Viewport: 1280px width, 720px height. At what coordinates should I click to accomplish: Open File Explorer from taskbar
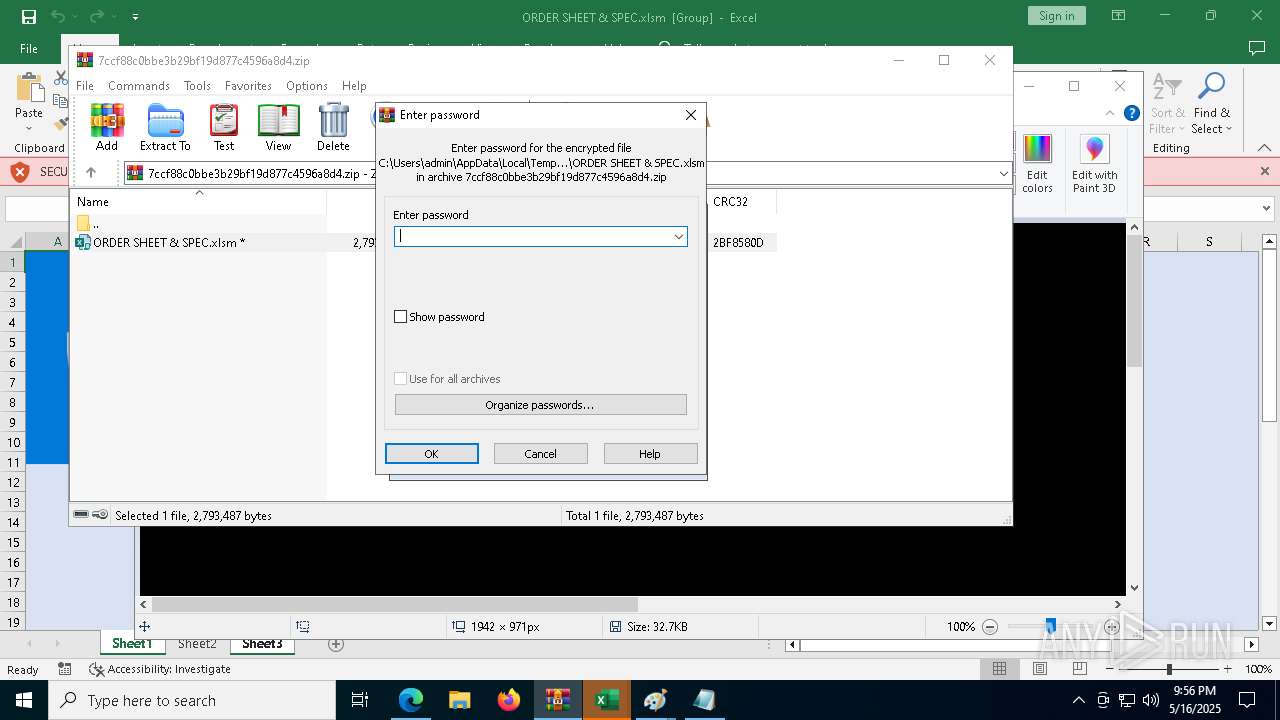[459, 700]
